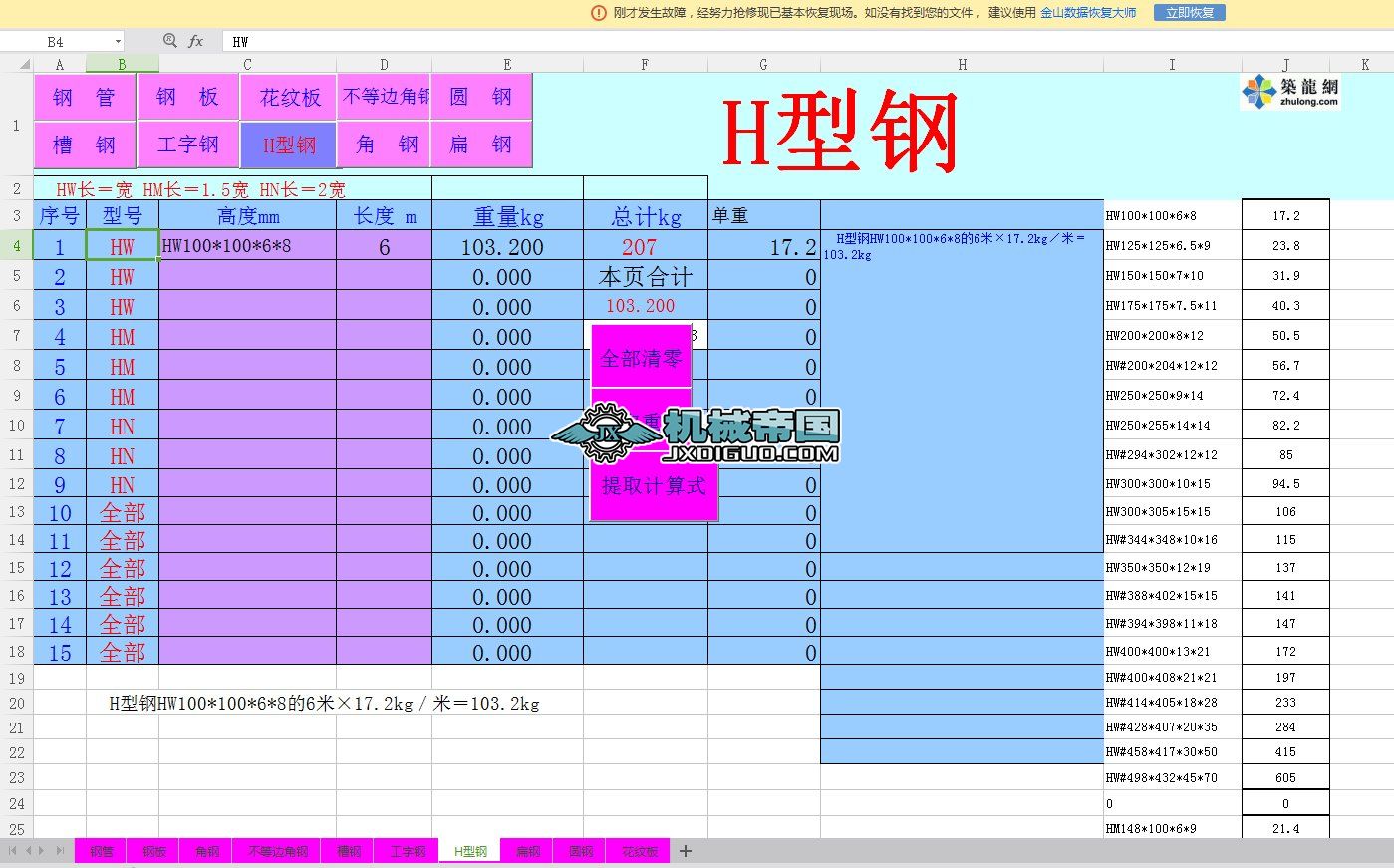1394x868 pixels.
Task: Select row 19 header
Action: pos(17,678)
